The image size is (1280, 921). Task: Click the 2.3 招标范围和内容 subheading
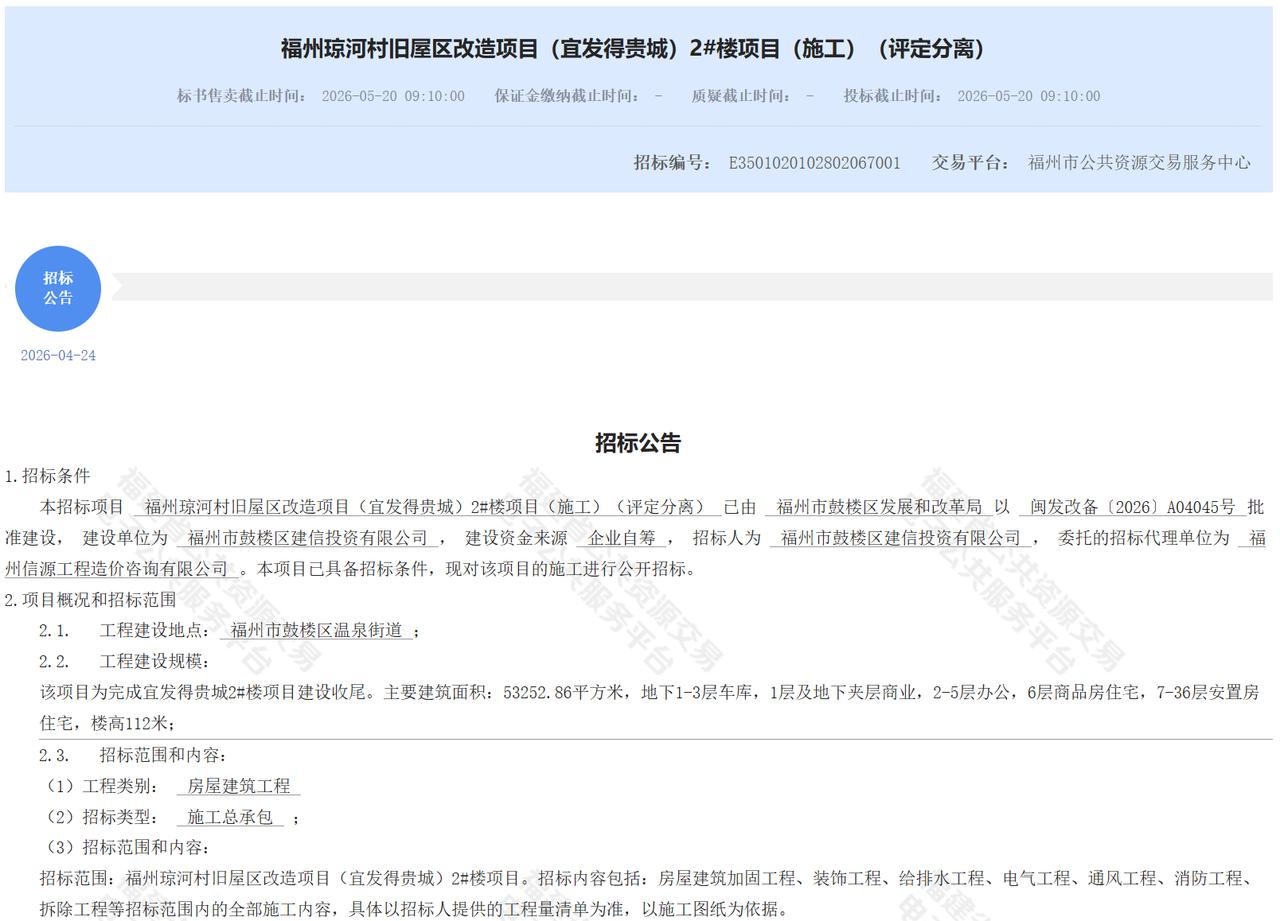[133, 755]
